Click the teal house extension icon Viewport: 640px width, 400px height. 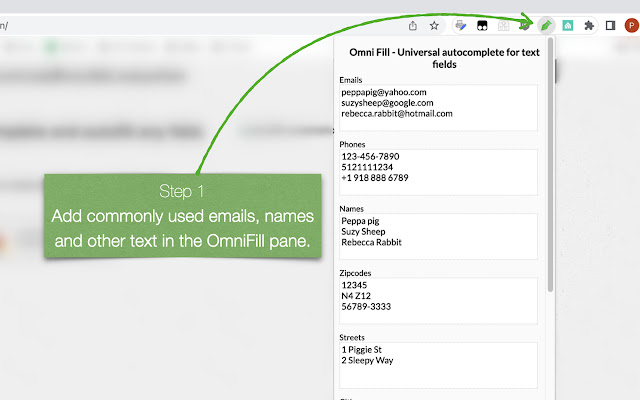(x=568, y=26)
